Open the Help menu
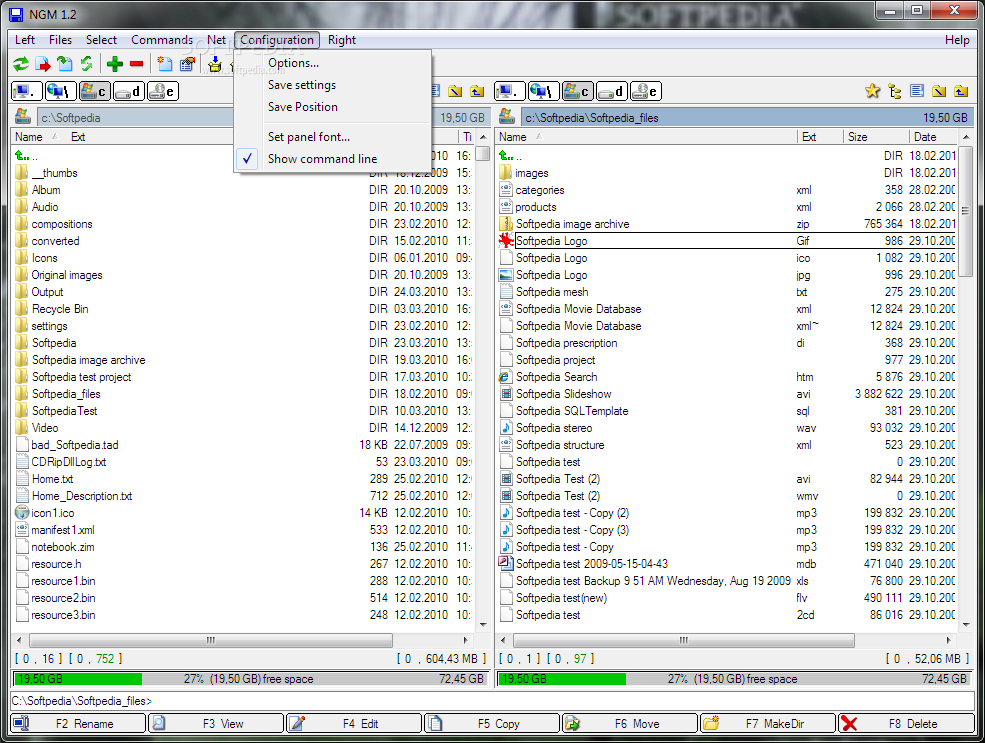 point(957,40)
